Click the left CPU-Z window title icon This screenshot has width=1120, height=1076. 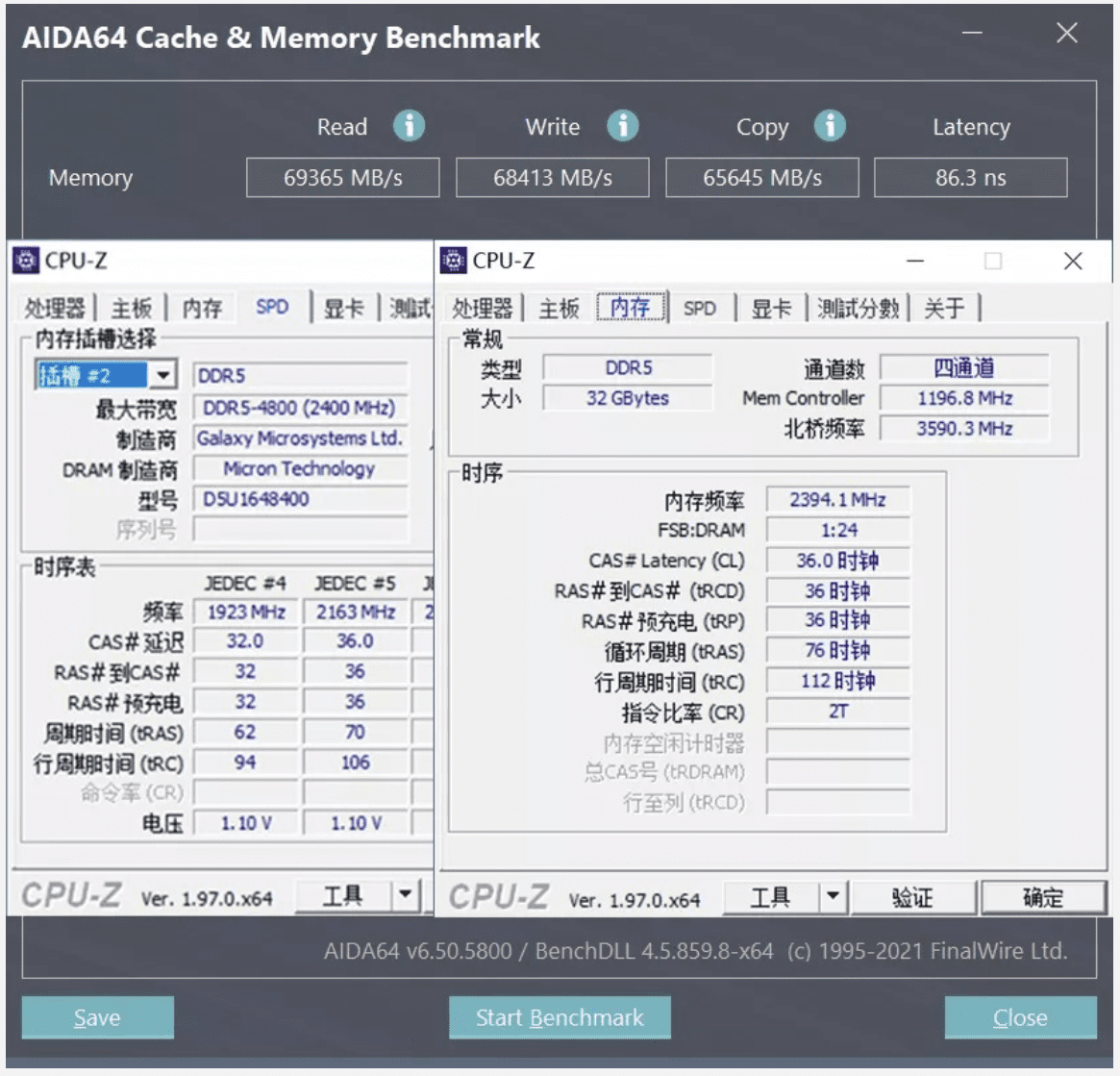coord(26,261)
